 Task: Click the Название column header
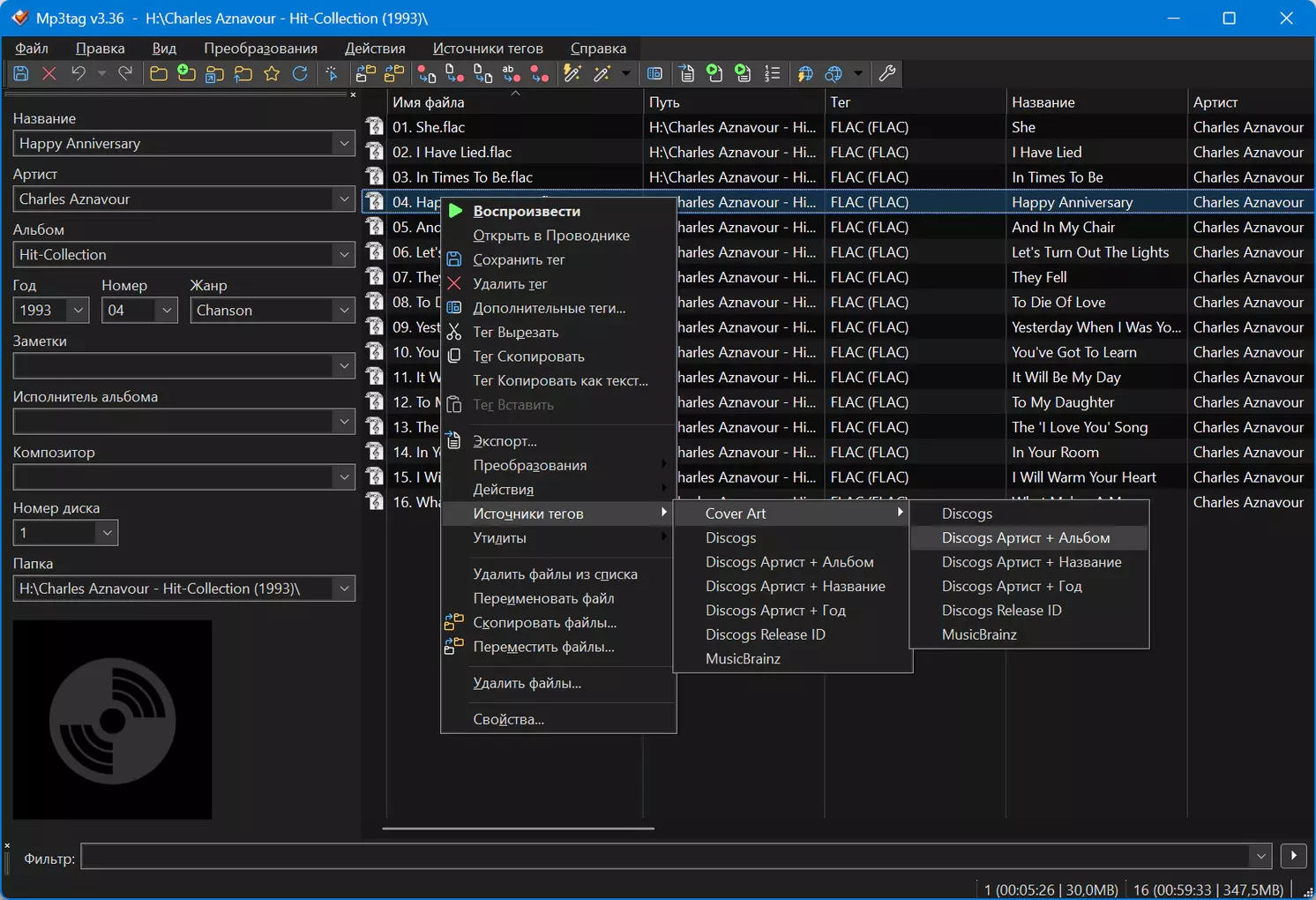point(1096,102)
